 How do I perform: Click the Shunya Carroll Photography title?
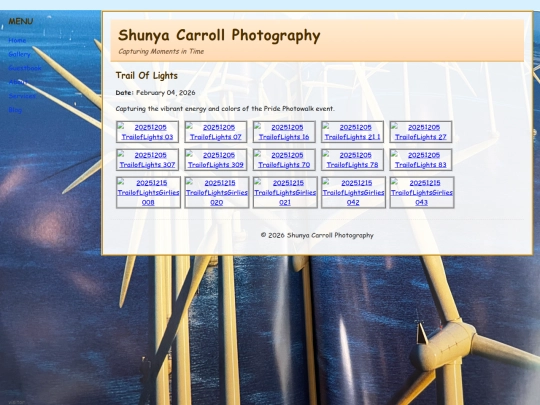219,35
